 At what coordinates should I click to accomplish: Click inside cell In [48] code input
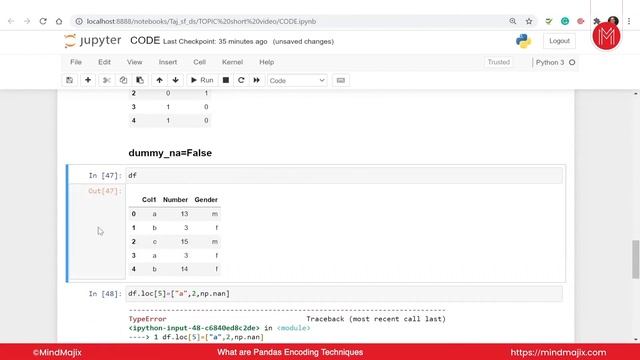point(344,294)
